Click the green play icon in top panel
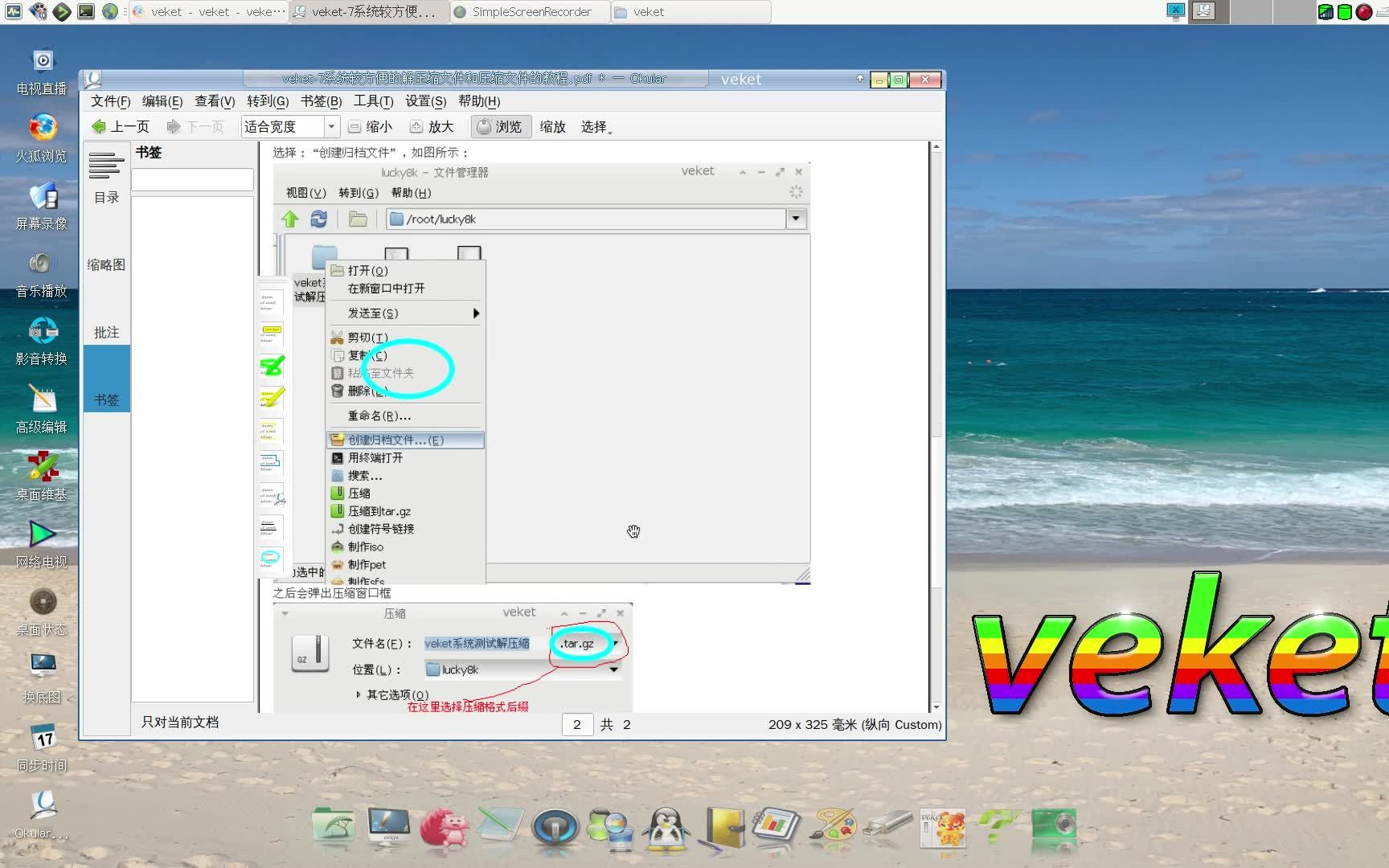Screen dimensions: 1389x868 (x=62, y=11)
